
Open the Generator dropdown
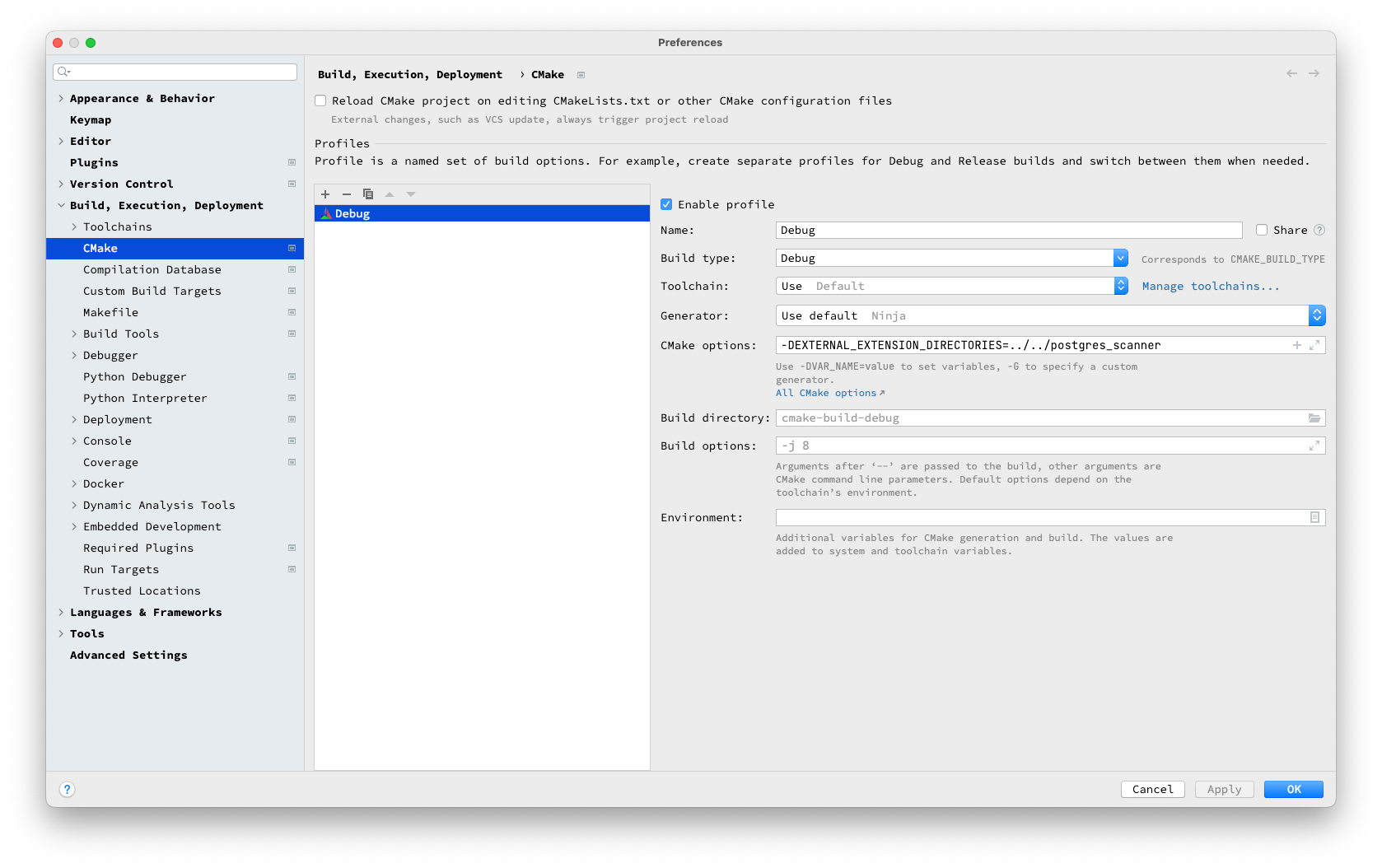pos(1318,315)
